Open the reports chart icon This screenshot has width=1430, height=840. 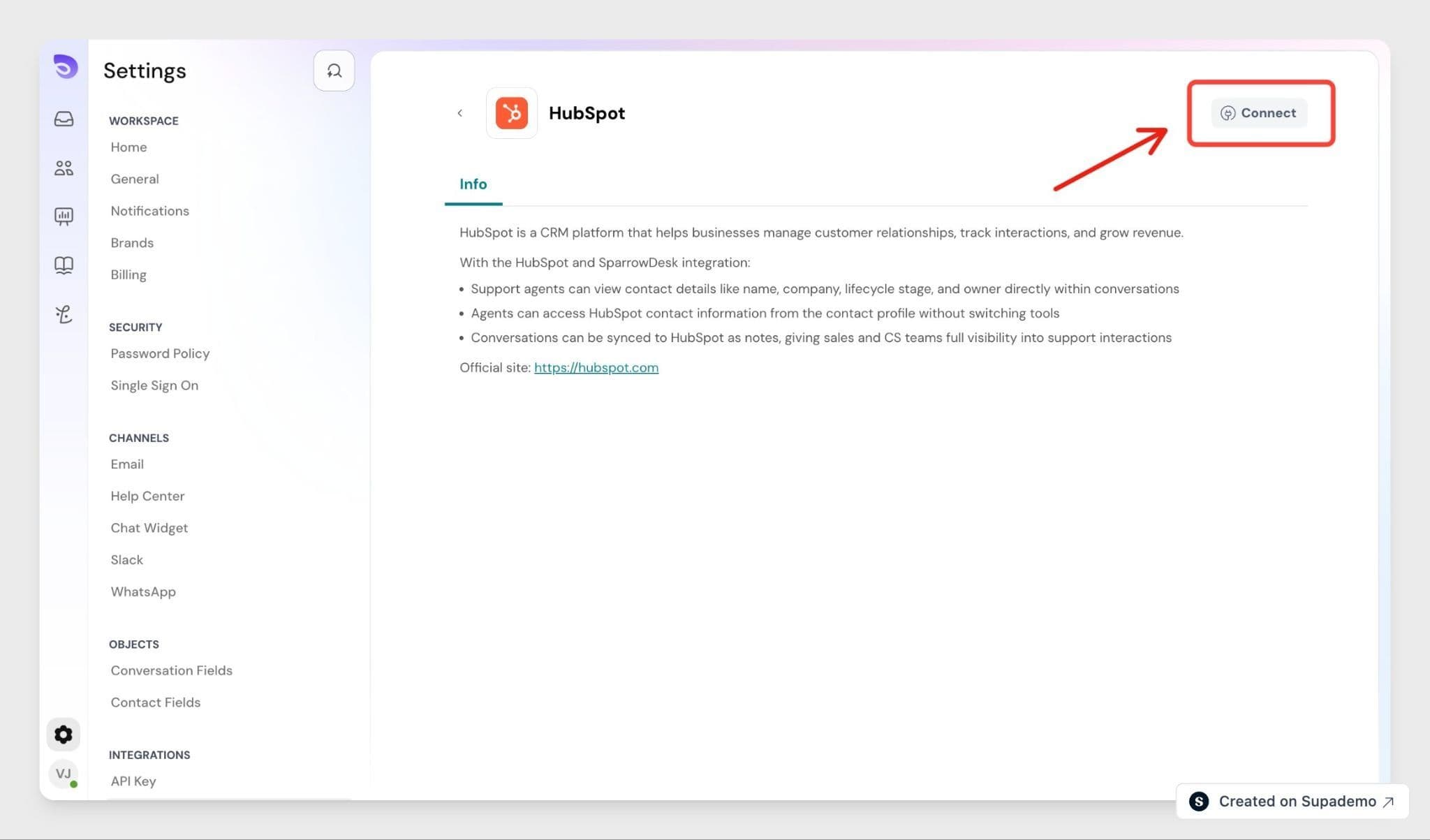(64, 216)
